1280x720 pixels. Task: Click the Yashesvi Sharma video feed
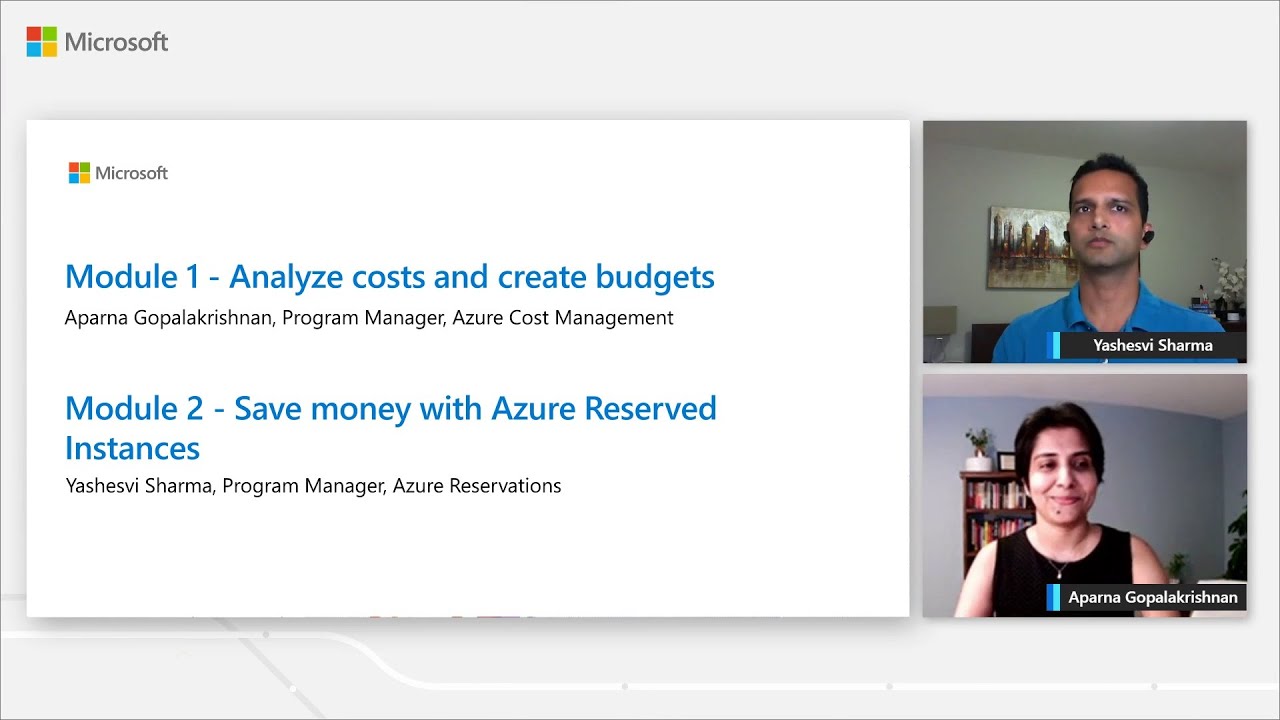tap(1085, 241)
